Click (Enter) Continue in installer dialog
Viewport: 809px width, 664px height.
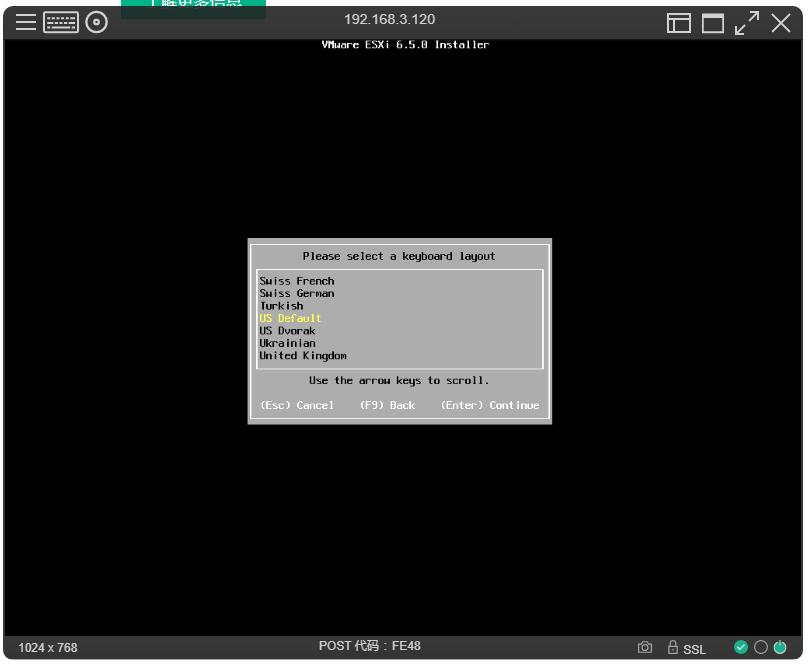(490, 406)
